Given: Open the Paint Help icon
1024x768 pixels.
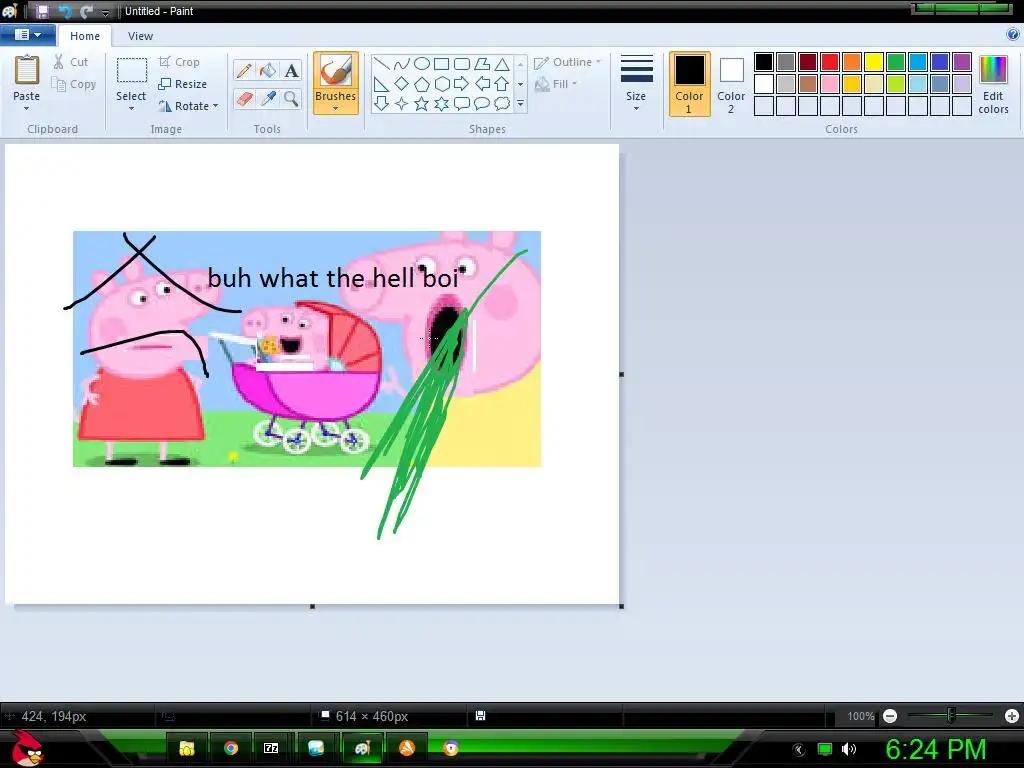Looking at the screenshot, I should [1013, 35].
